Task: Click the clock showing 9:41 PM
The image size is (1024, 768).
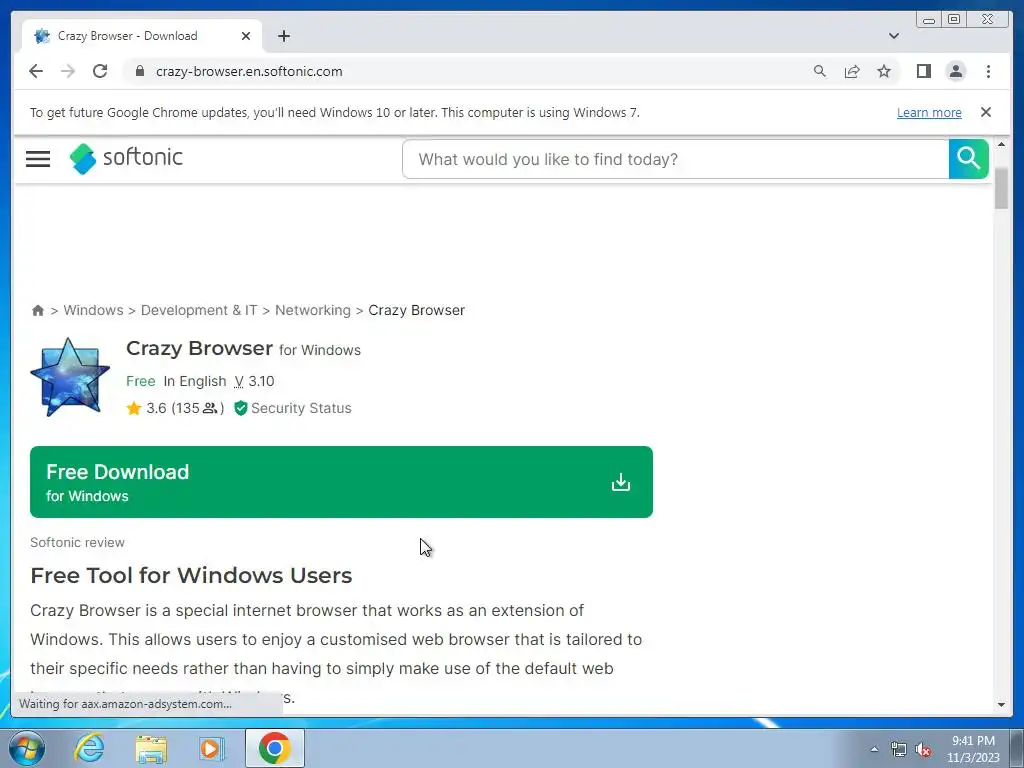Action: [x=973, y=741]
